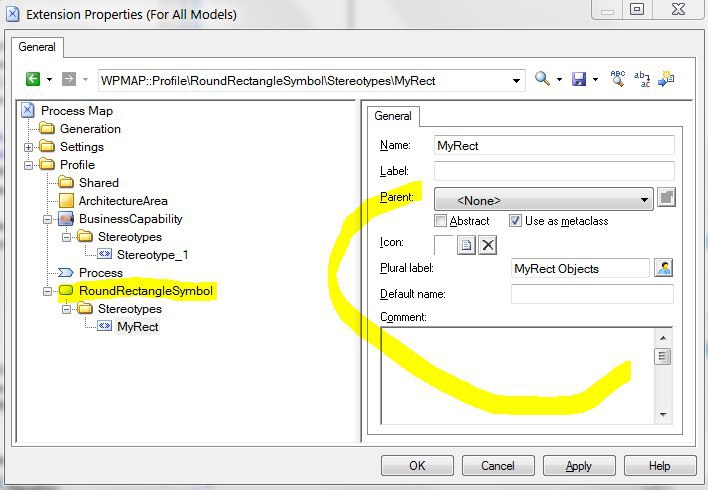Click the empty Default name field
The width and height of the screenshot is (708, 490).
(592, 294)
